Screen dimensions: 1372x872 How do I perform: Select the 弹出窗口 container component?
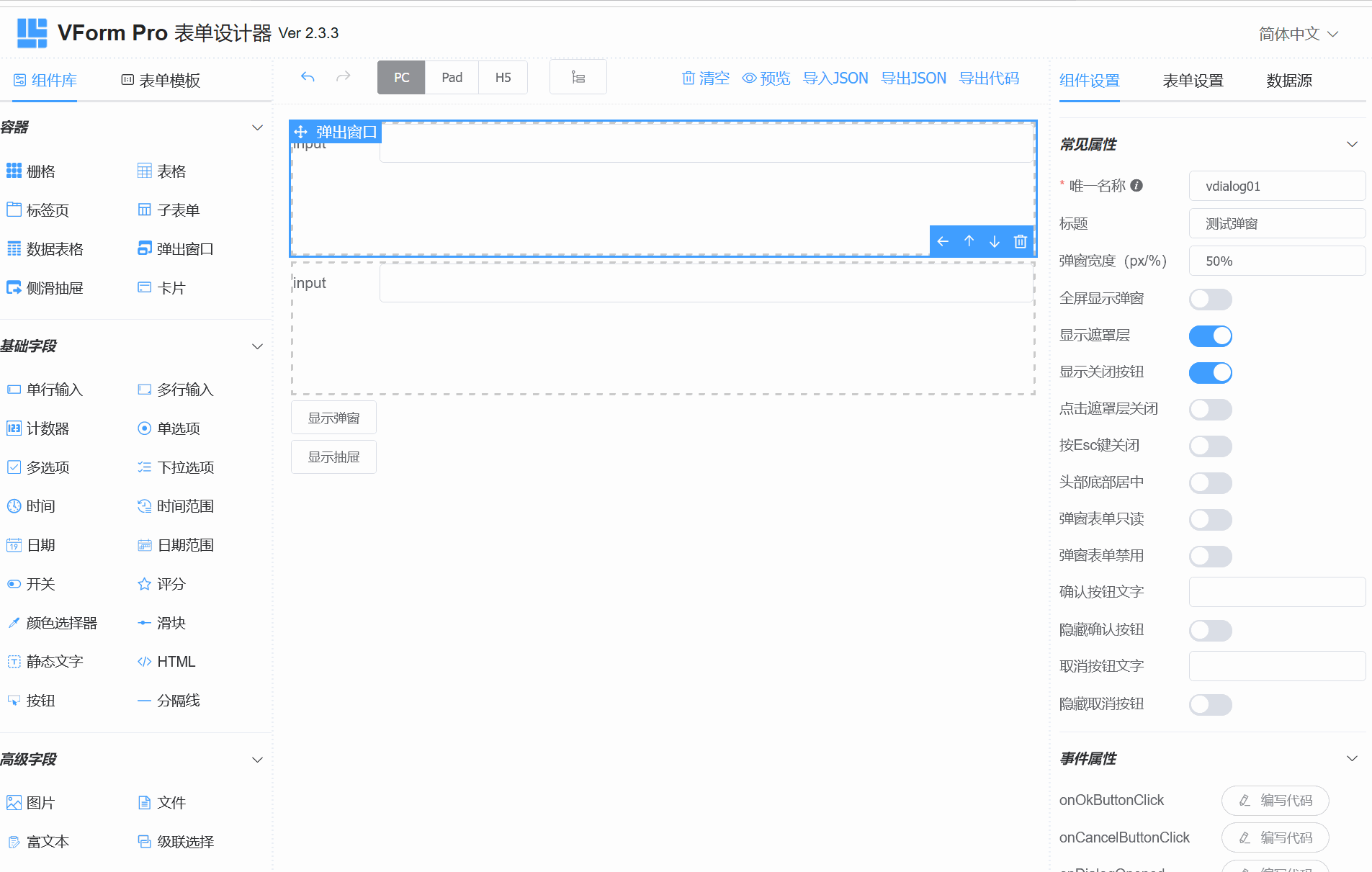point(185,248)
